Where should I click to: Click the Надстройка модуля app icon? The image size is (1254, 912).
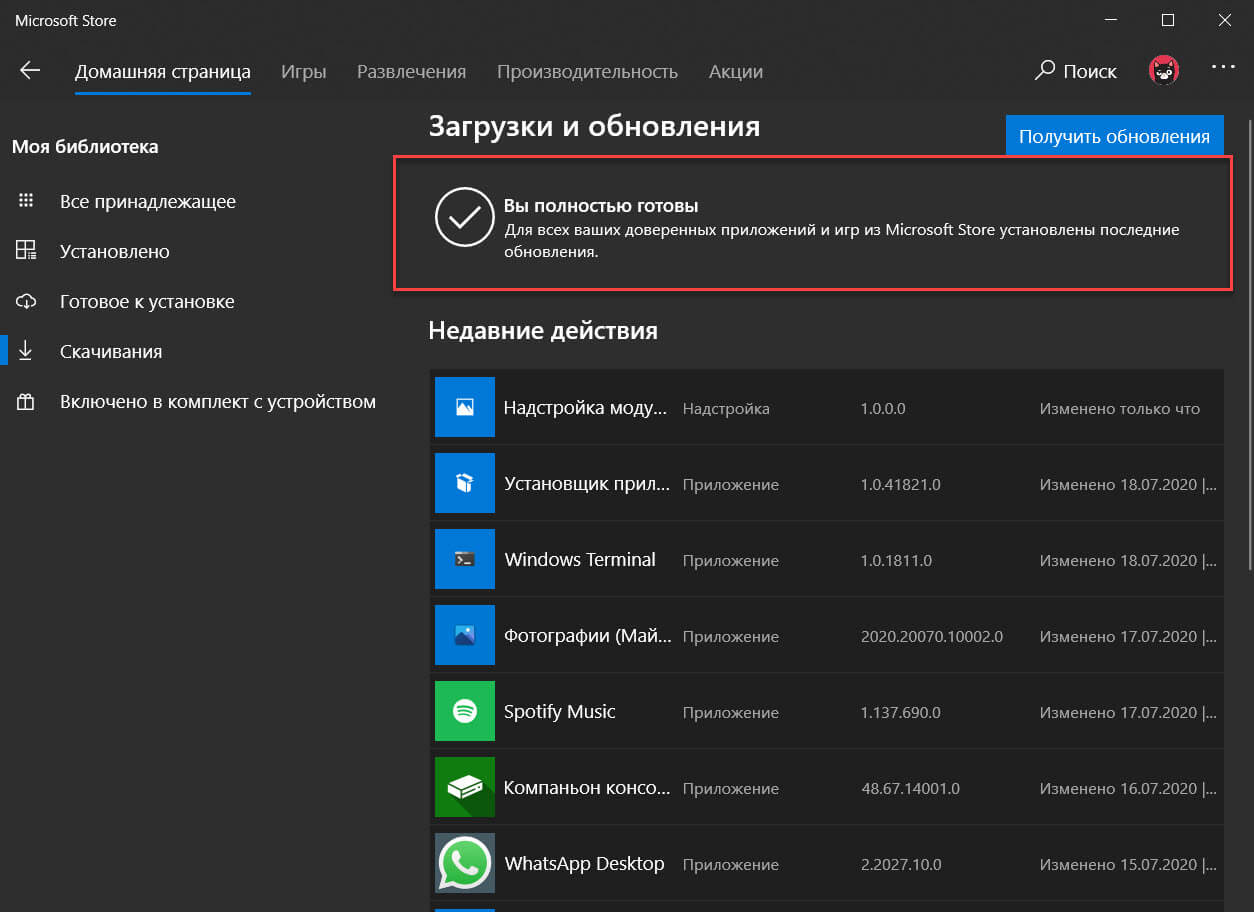[465, 407]
